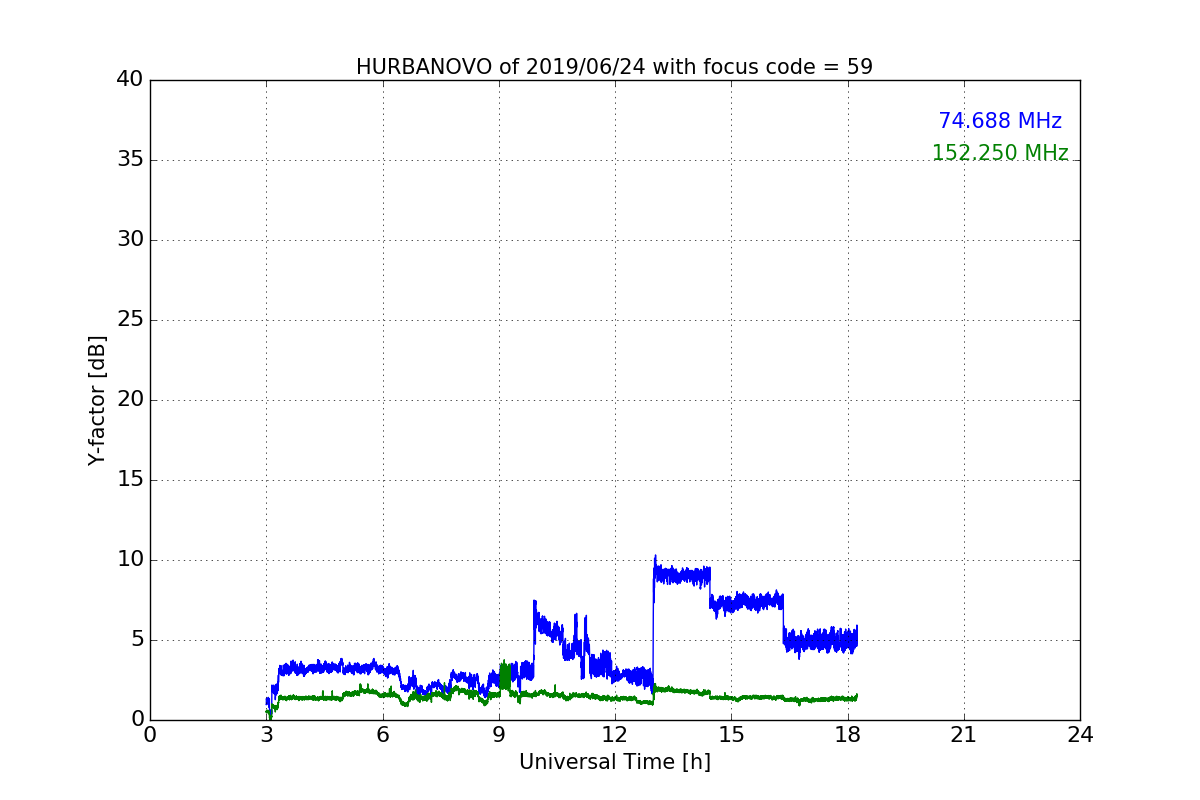Click y-axis tick value 35
This screenshot has width=1200, height=800.
[x=129, y=160]
